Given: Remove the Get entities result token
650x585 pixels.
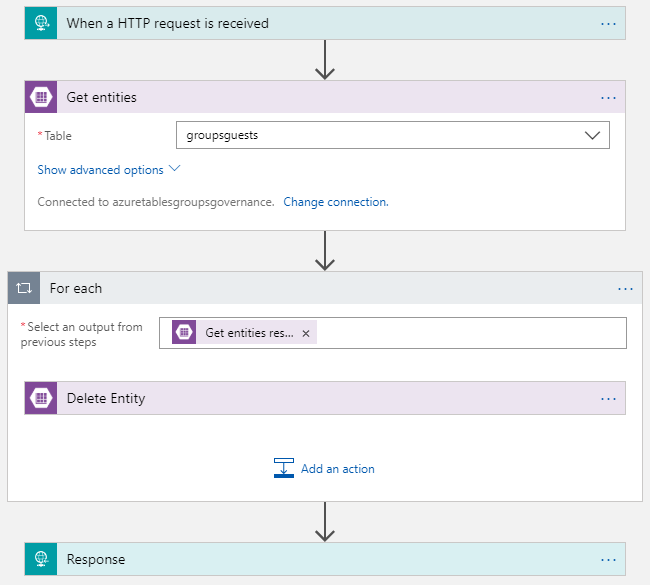Looking at the screenshot, I should coord(306,333).
